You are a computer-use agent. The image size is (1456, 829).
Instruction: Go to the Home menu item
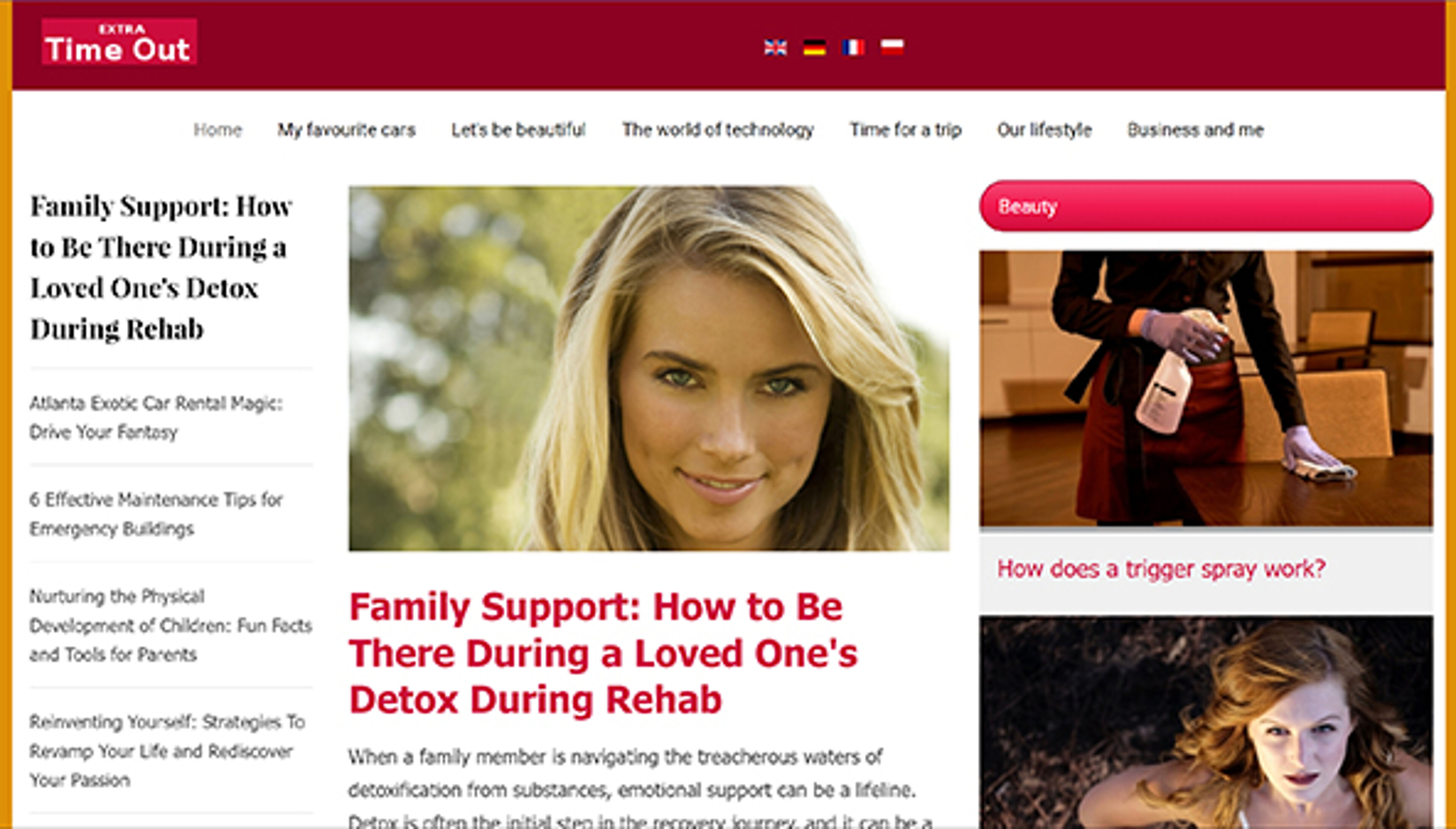[218, 130]
